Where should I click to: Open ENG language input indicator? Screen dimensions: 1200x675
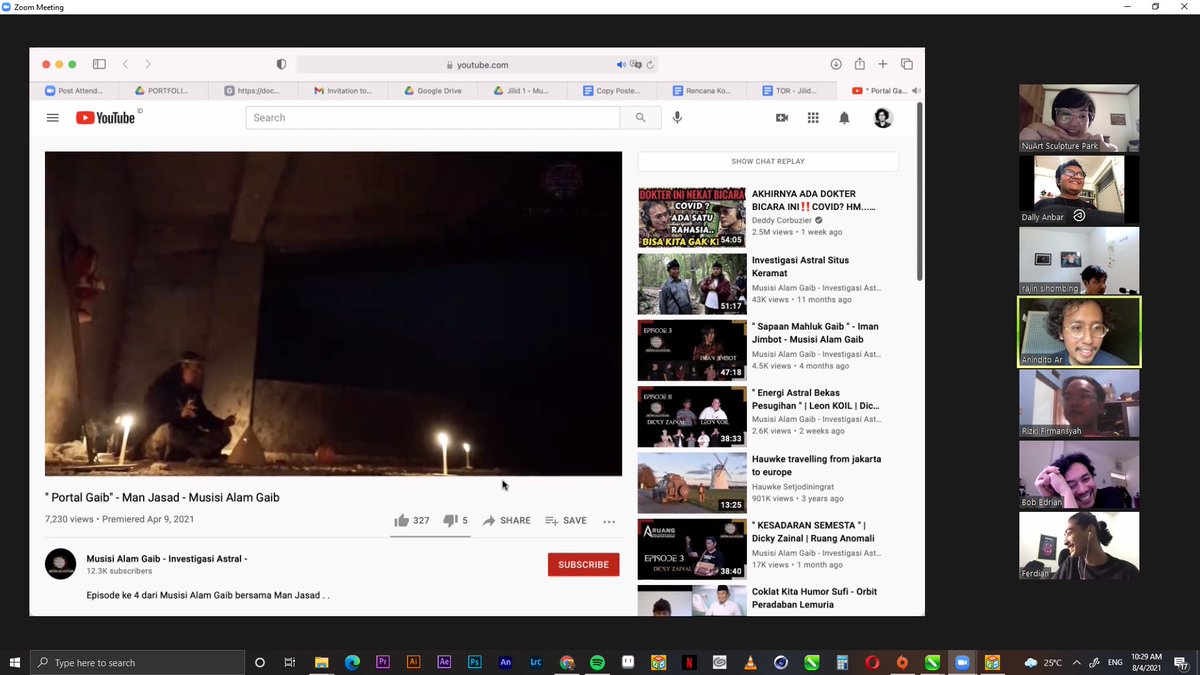pyautogui.click(x=1115, y=662)
